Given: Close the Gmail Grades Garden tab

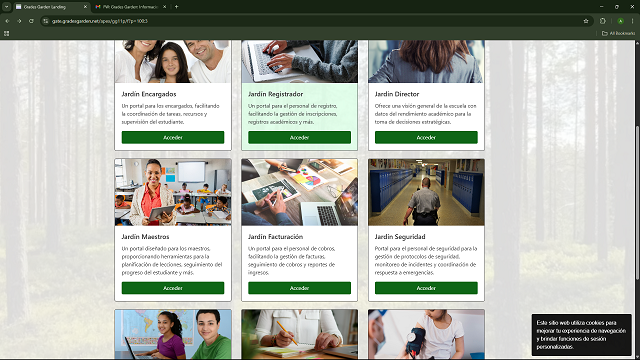Looking at the screenshot, I should click(x=164, y=7).
